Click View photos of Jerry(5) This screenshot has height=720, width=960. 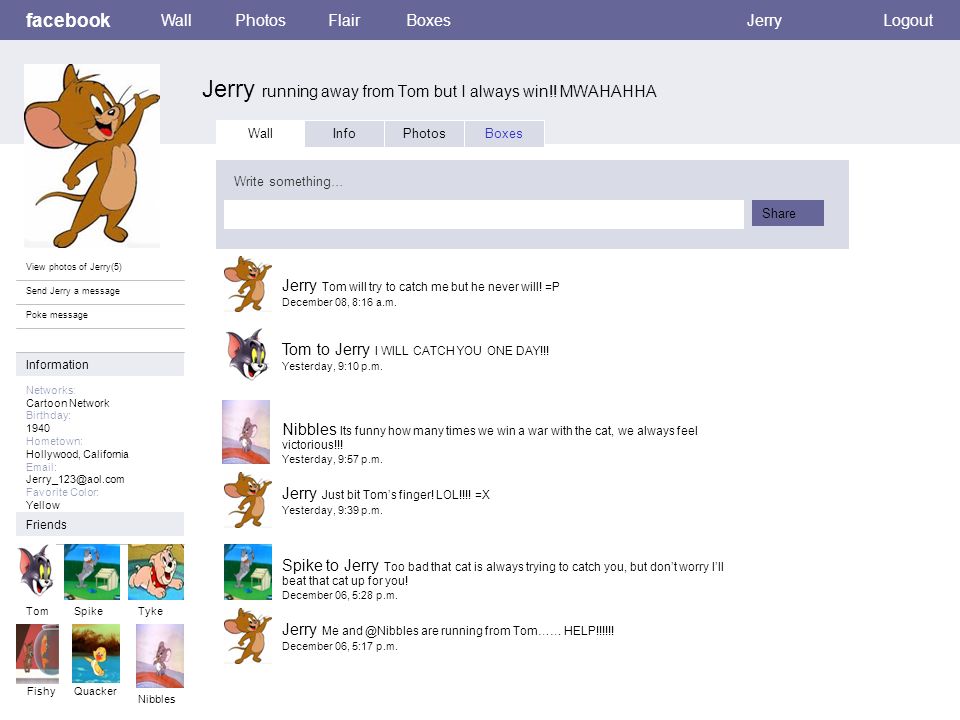click(73, 267)
